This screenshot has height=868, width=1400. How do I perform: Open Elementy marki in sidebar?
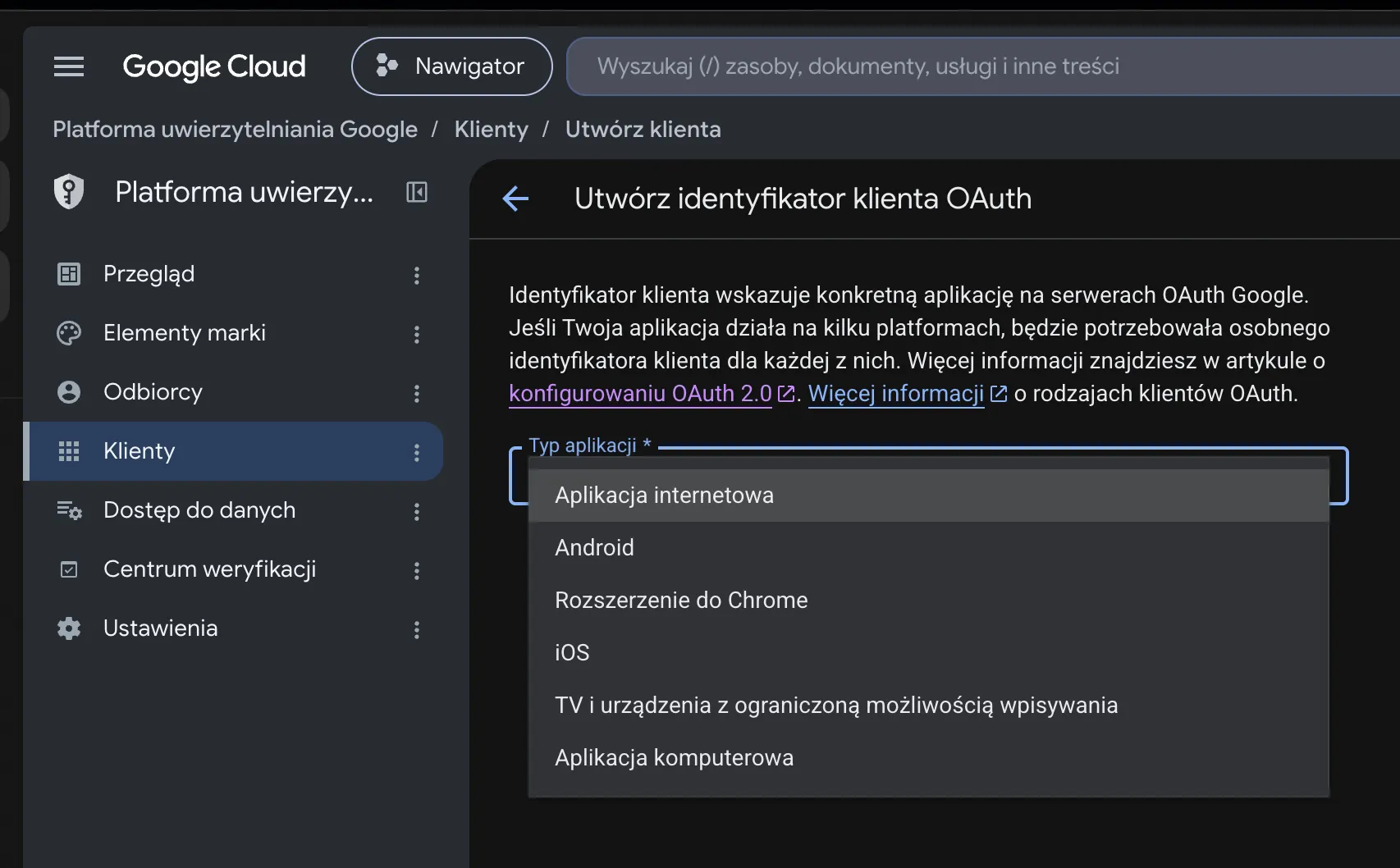click(233, 333)
